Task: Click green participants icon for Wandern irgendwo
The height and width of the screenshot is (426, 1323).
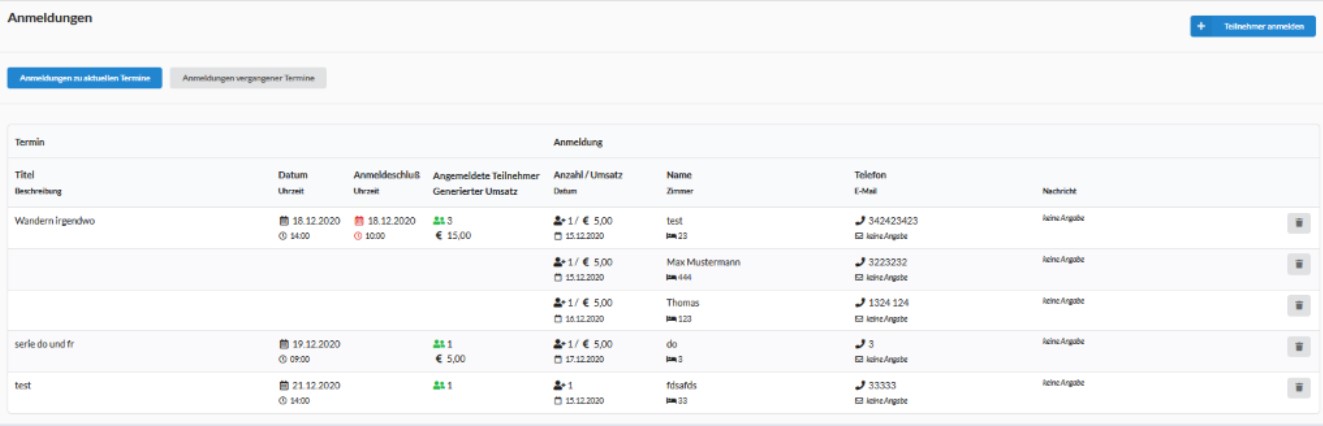Action: (438, 220)
